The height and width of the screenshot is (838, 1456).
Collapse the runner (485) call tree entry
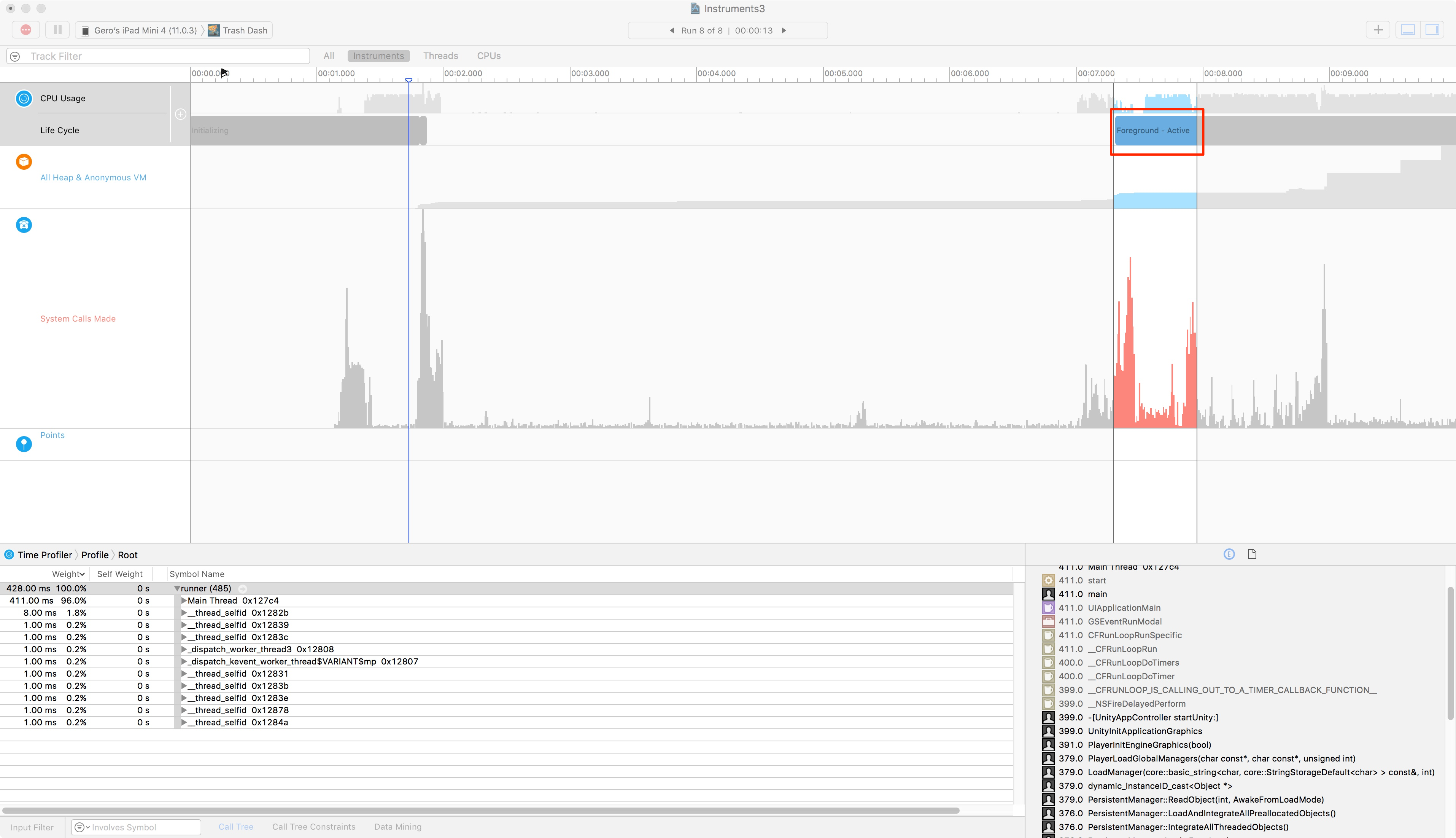pyautogui.click(x=177, y=588)
